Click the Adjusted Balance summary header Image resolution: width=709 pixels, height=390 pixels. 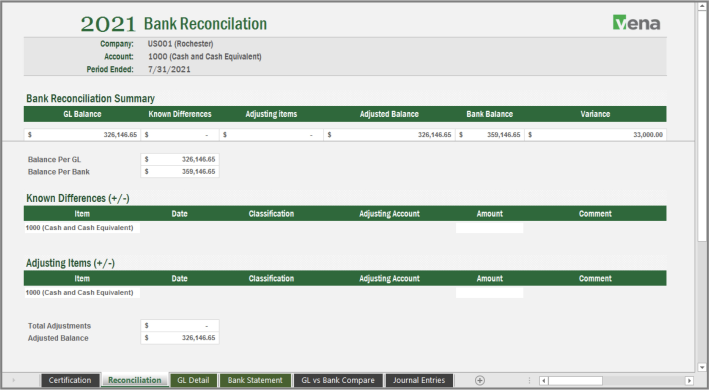[389, 114]
